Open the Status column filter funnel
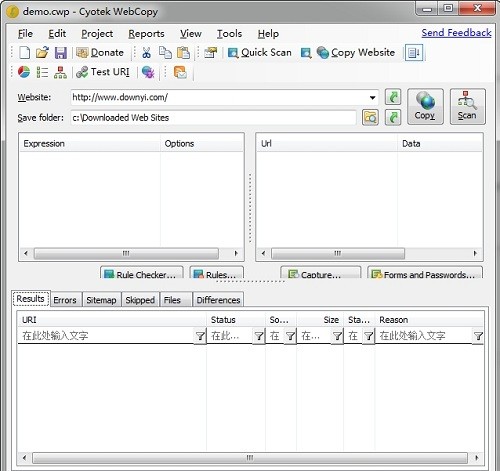 [259, 336]
